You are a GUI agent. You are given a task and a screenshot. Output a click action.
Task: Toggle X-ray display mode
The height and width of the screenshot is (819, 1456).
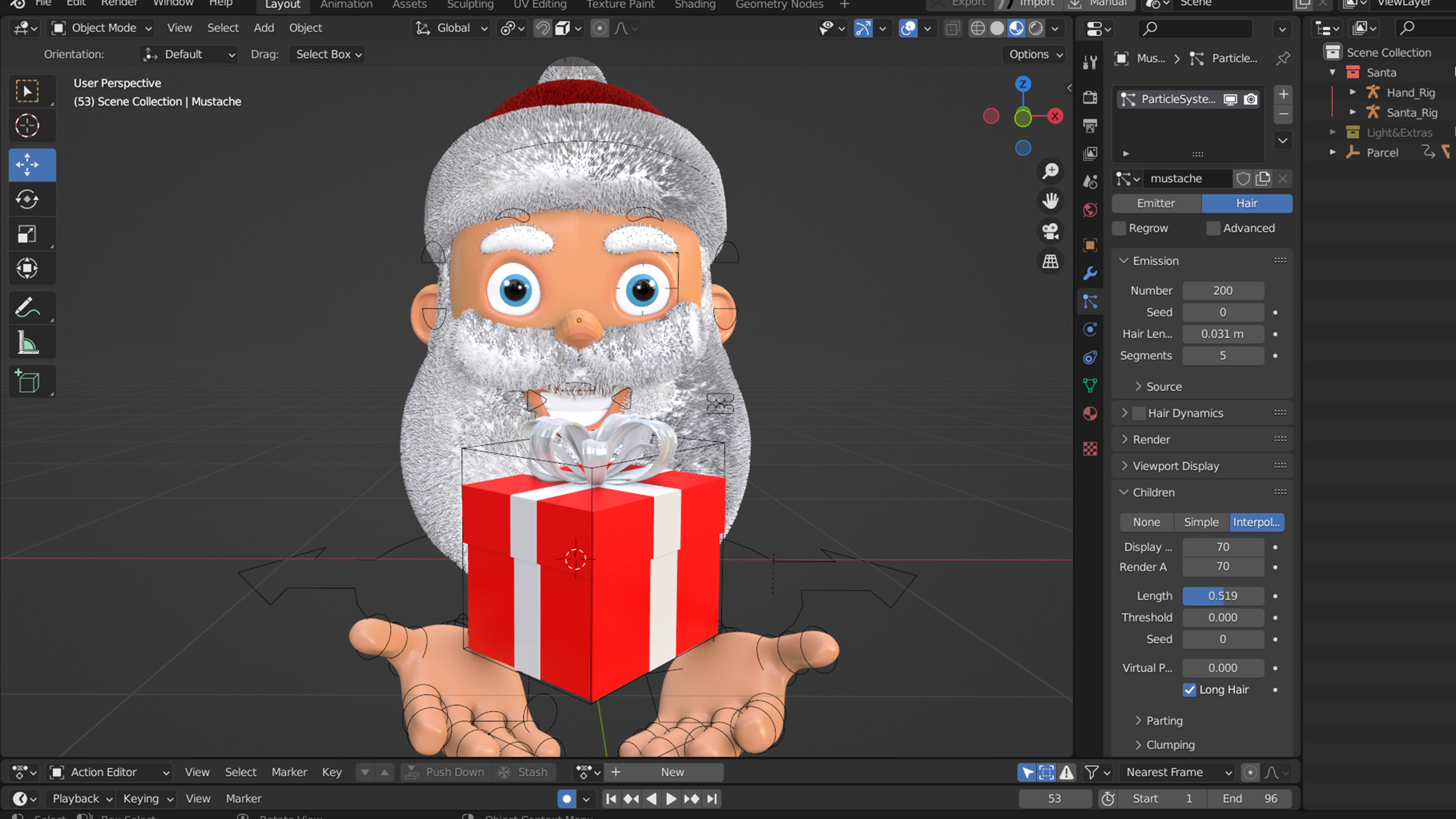pos(952,28)
